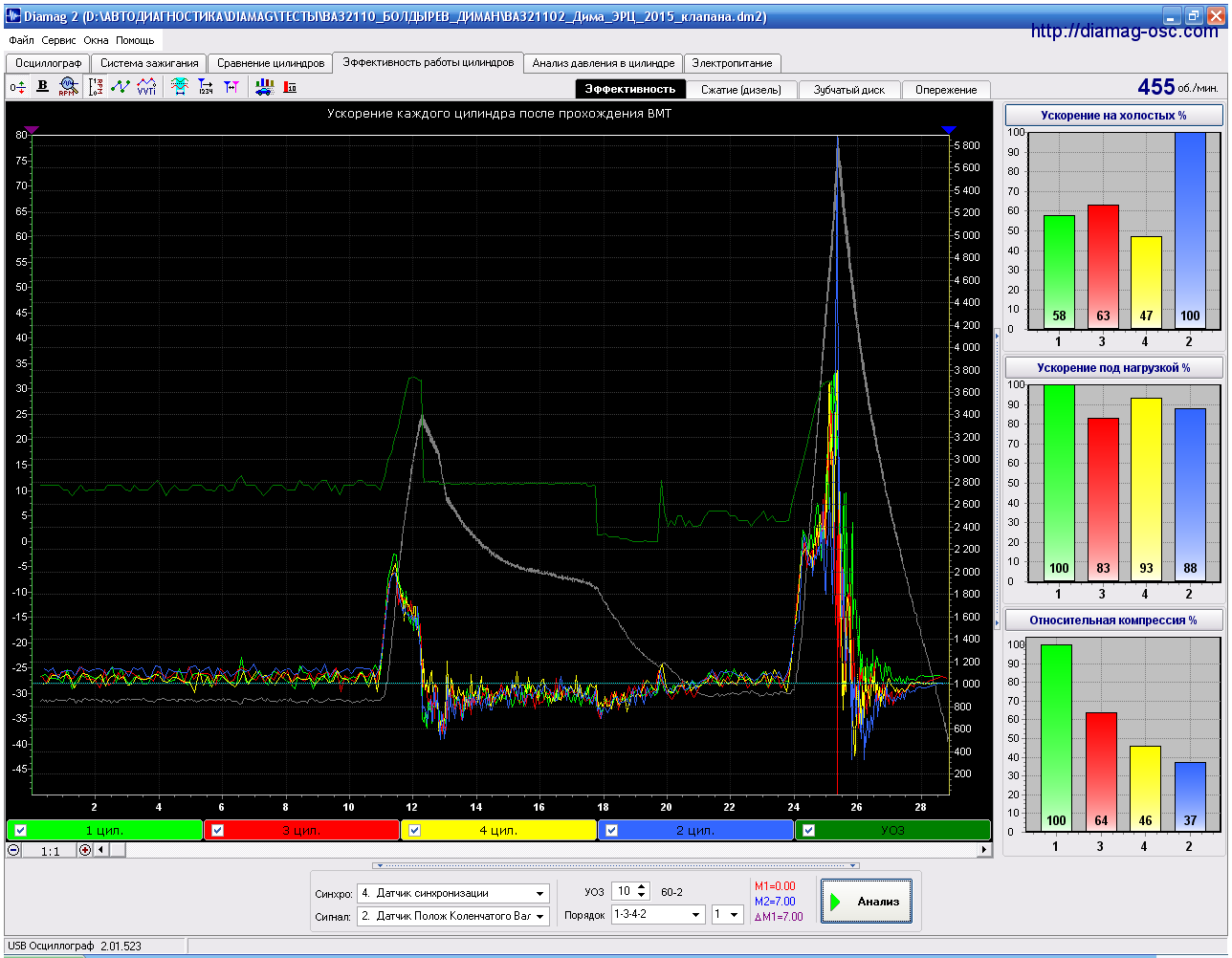
Task: Open the Помощь menu
Action: click(x=135, y=41)
